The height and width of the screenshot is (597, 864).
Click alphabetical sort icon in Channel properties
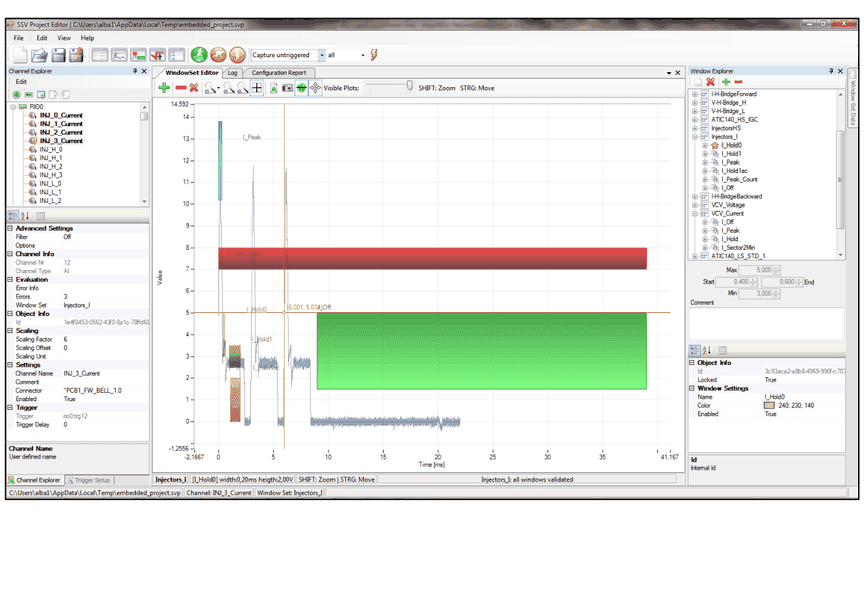pyautogui.click(x=24, y=216)
